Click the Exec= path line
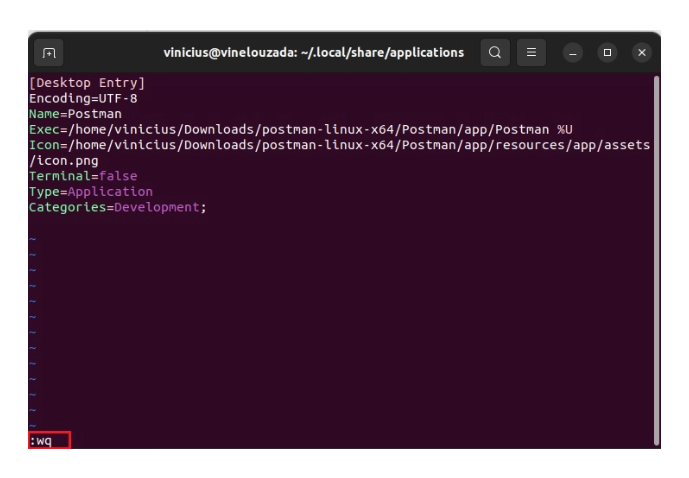Image resolution: width=689 pixels, height=478 pixels. 301,130
